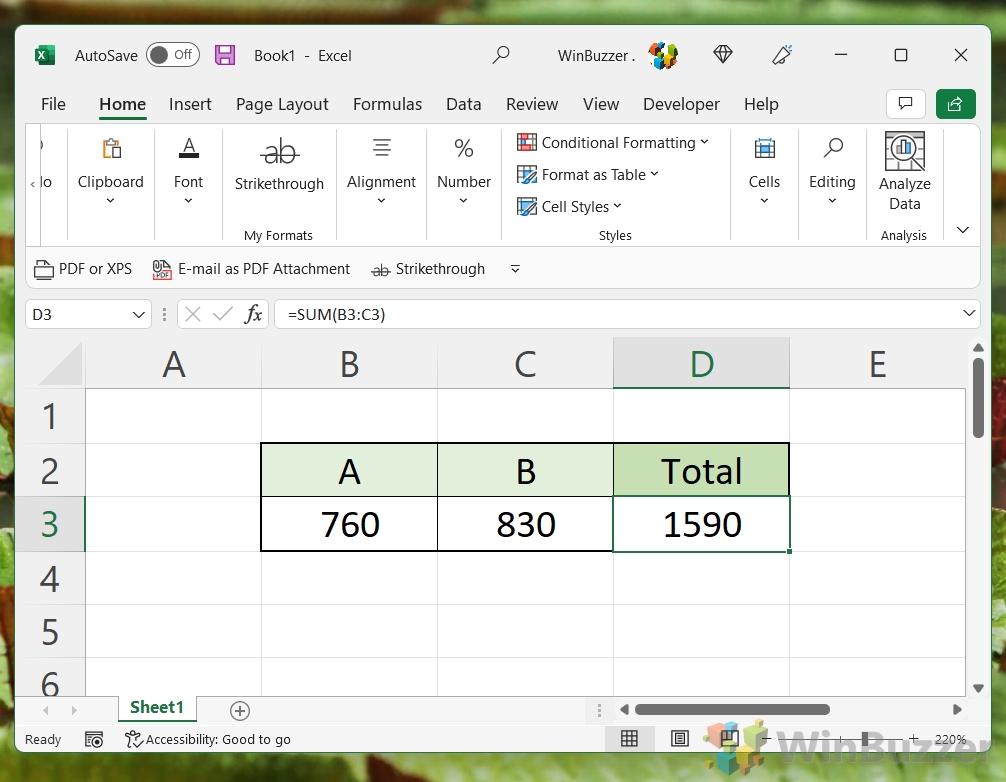Switch to Normal view in status bar

[x=629, y=739]
